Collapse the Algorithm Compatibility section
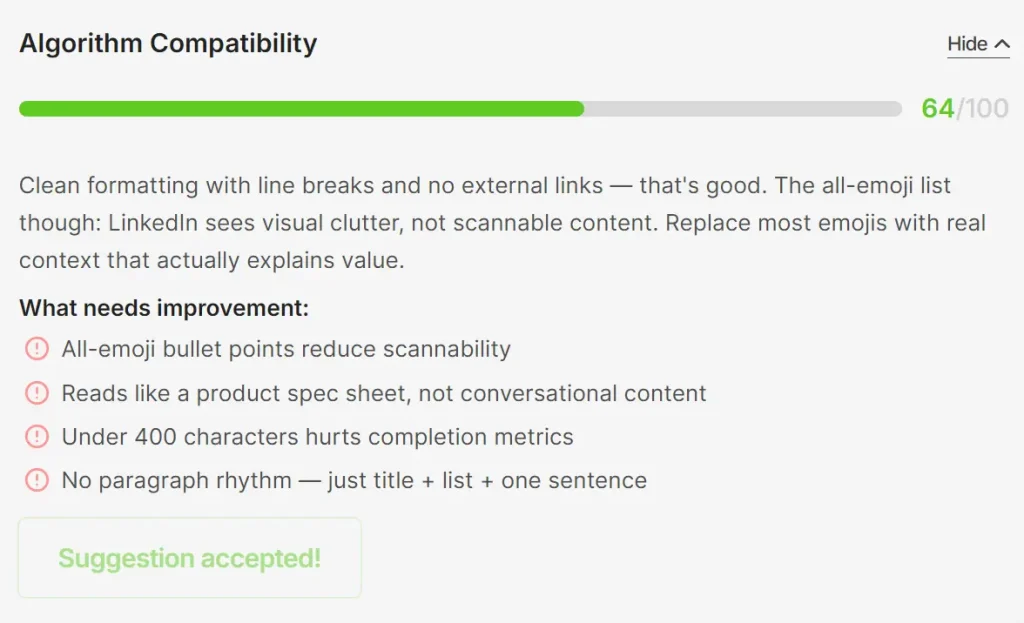 (978, 43)
